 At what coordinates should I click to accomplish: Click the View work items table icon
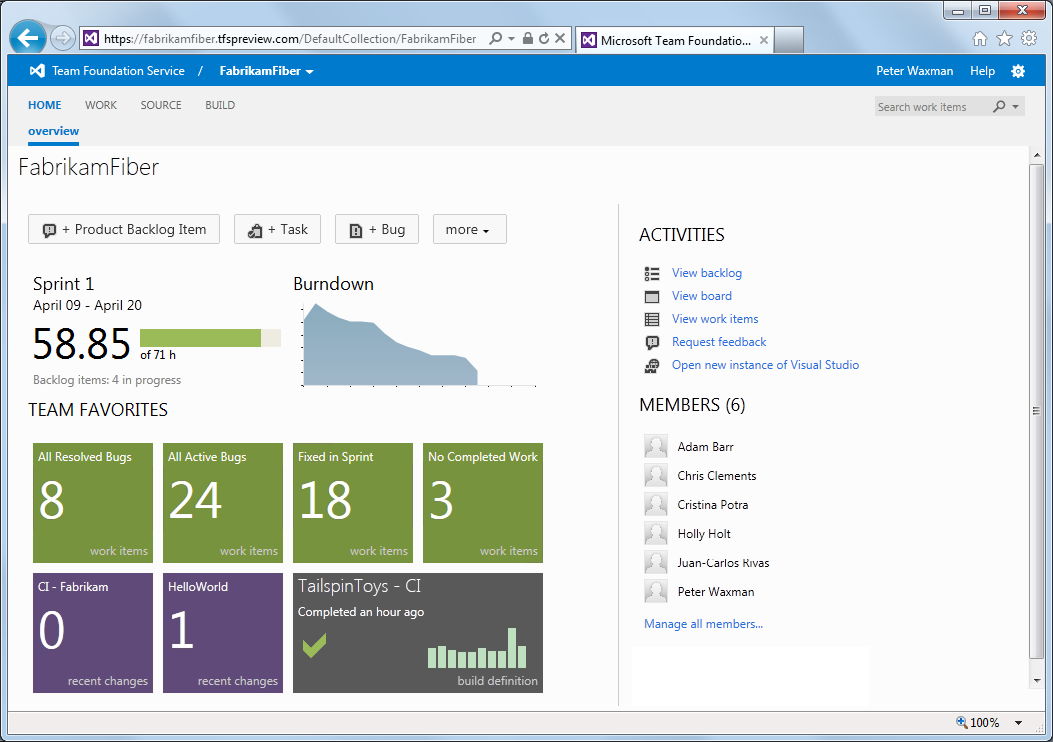[651, 319]
